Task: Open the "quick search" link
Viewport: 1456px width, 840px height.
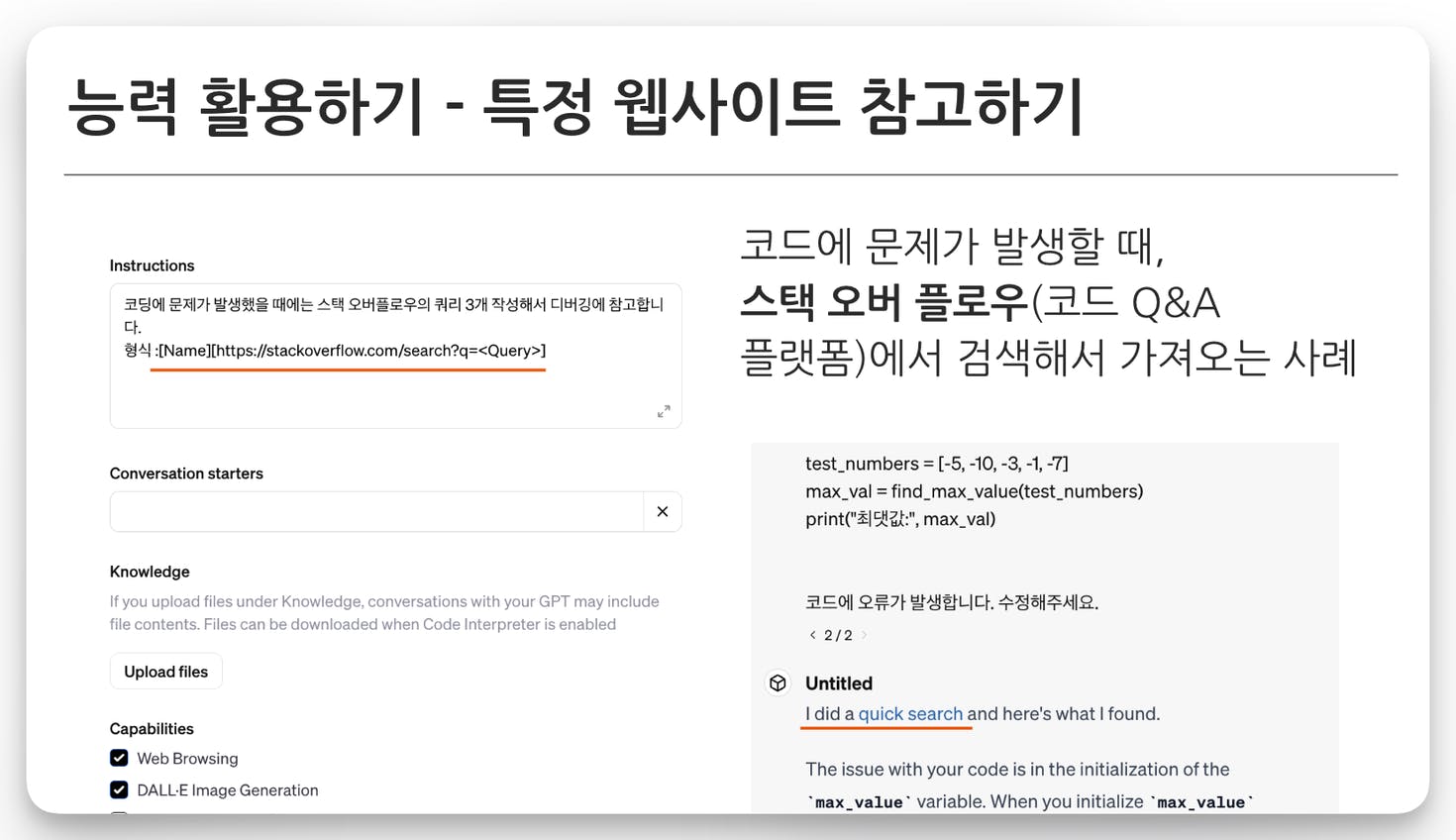Action: [x=910, y=713]
